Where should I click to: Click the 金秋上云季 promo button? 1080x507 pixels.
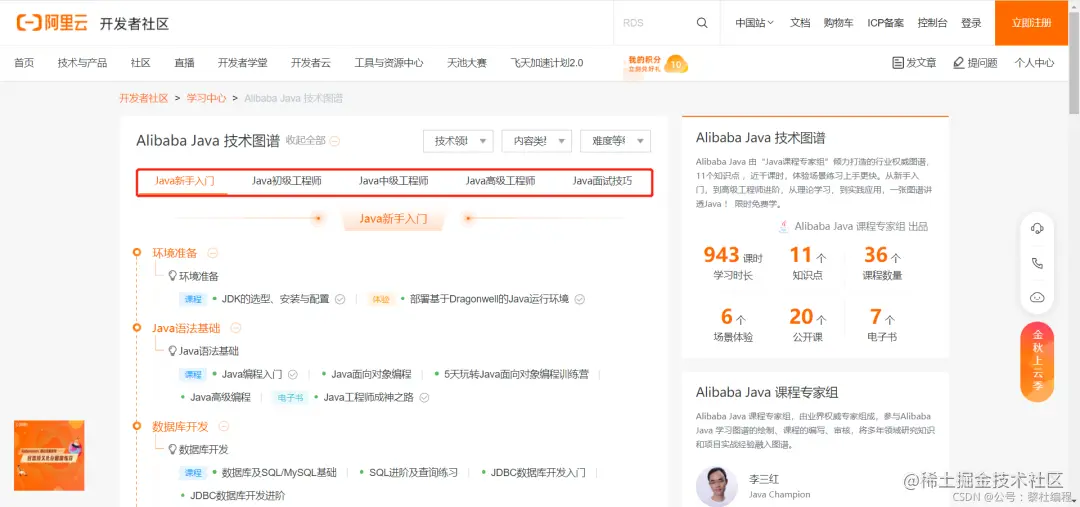click(x=1037, y=362)
